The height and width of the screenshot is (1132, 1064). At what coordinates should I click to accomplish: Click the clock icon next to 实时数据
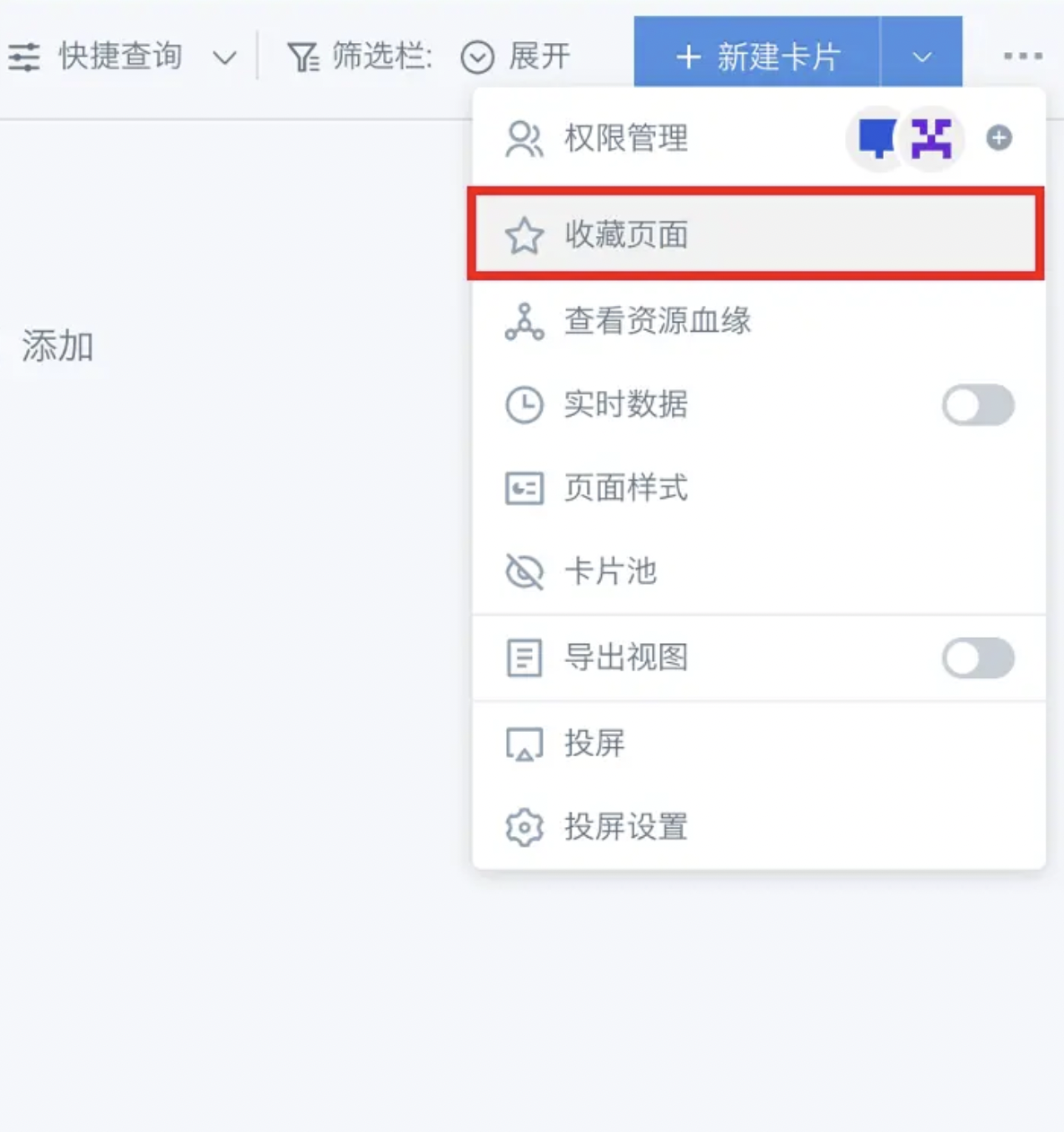pos(524,405)
